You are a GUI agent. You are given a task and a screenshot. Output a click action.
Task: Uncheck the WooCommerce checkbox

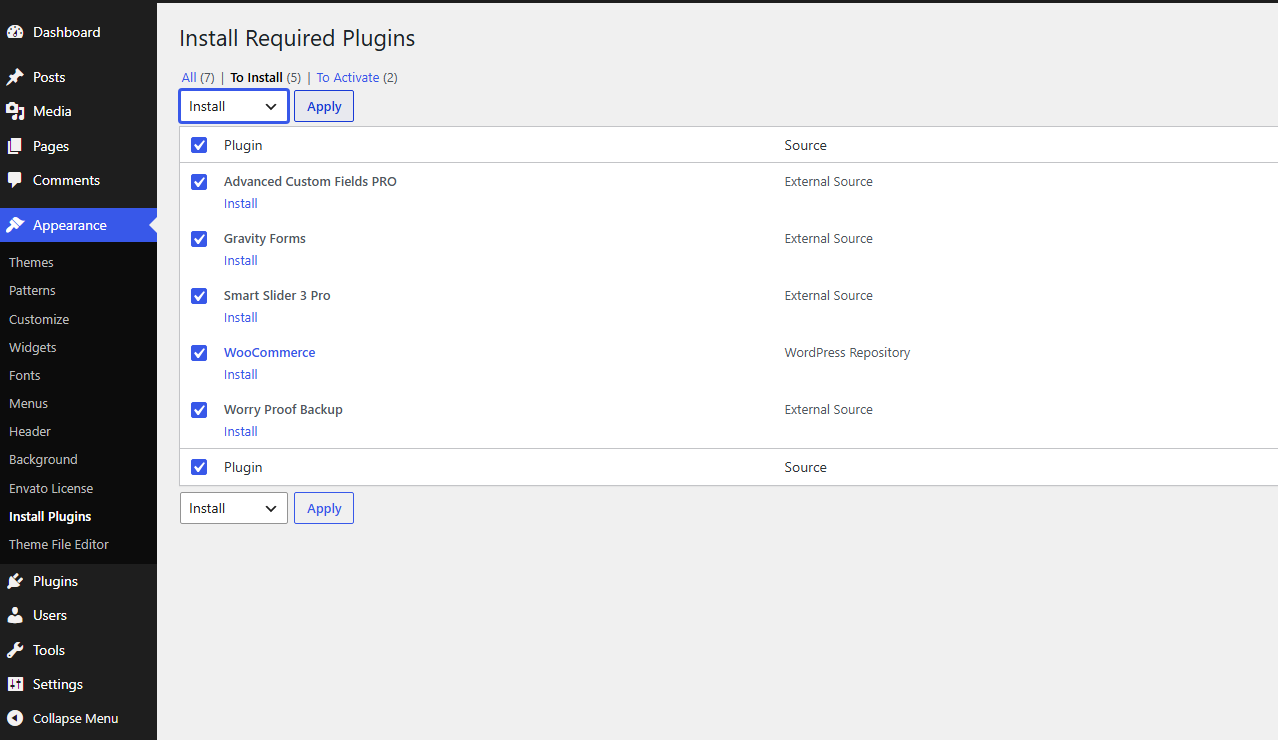point(199,353)
